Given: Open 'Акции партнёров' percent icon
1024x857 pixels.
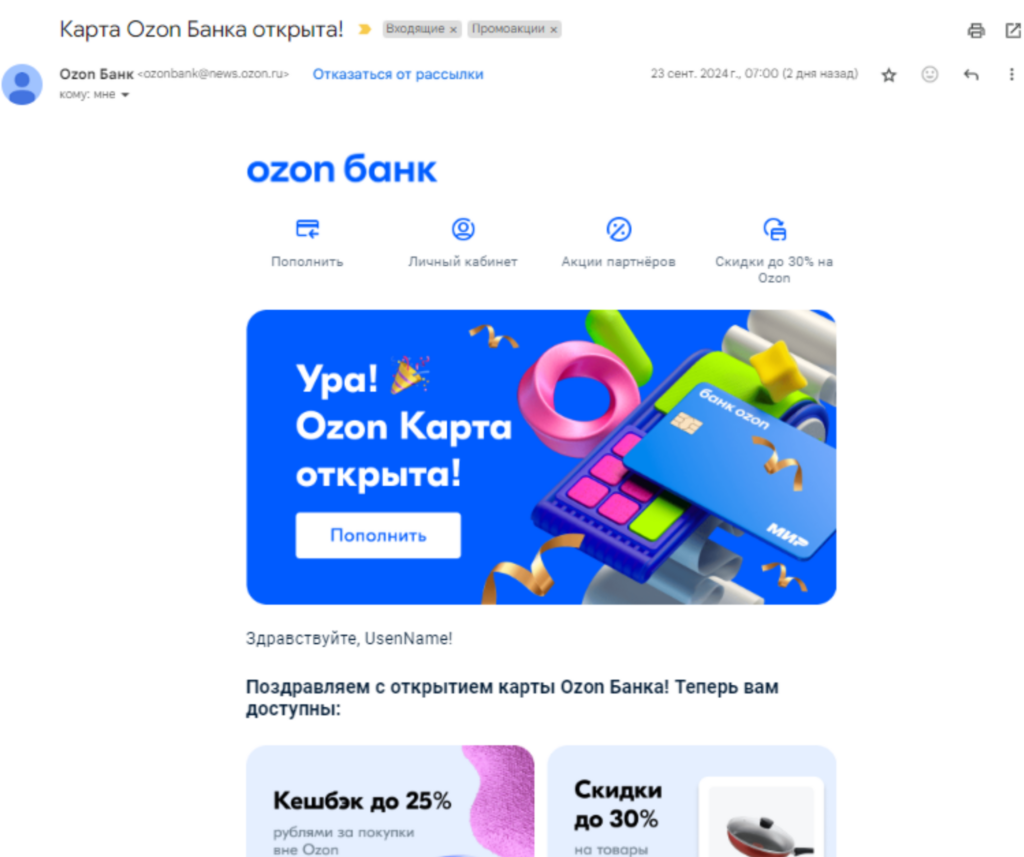Looking at the screenshot, I should 618,229.
